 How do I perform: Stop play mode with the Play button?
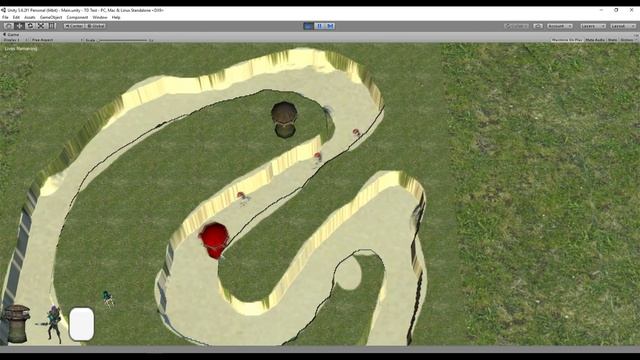tap(309, 26)
